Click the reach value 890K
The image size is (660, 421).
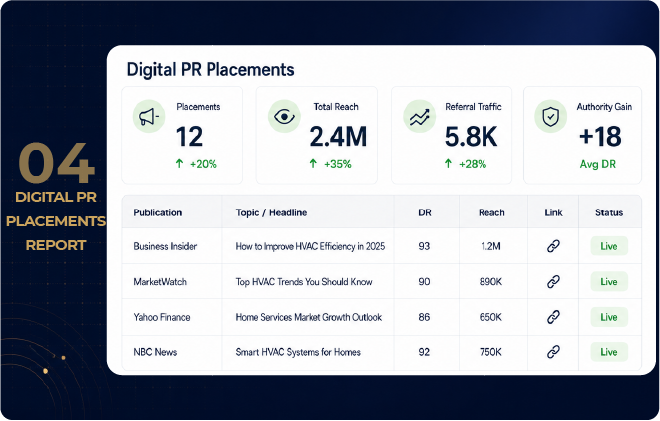click(x=491, y=282)
